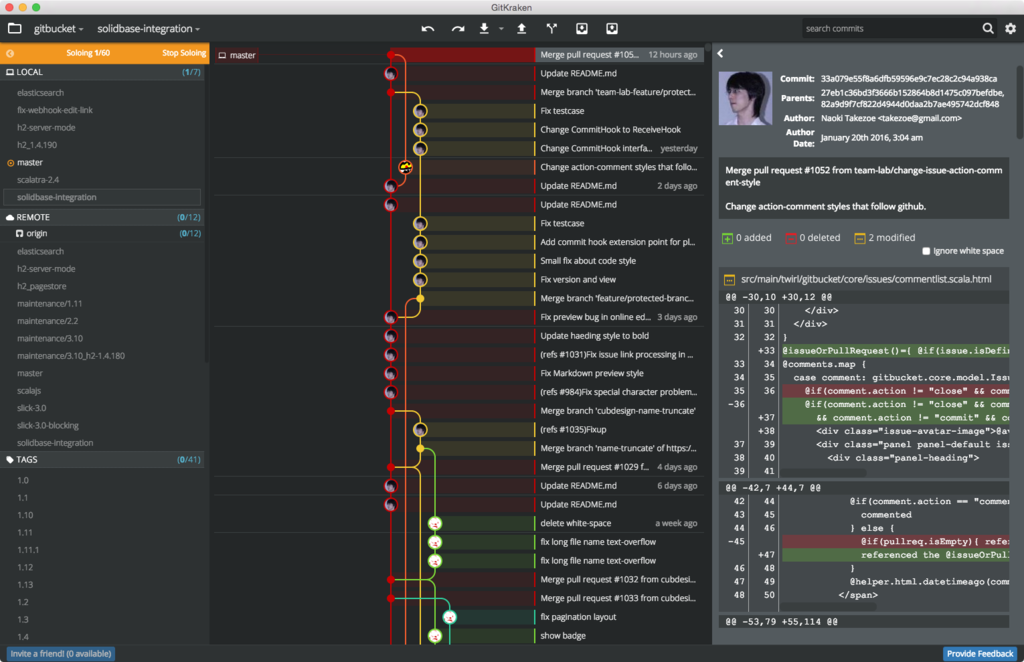Screen dimensions: 1024x662
Task: Click the Pop stash icon
Action: pos(612,28)
